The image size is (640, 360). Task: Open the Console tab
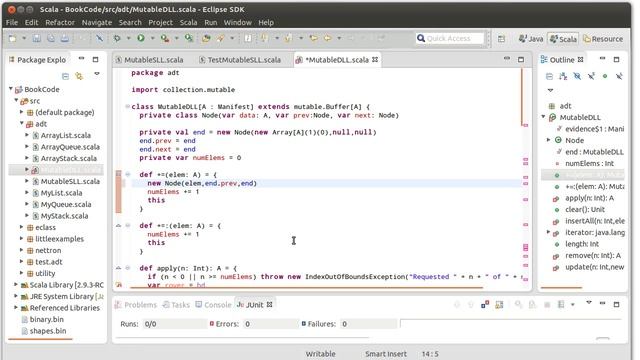tap(213, 305)
